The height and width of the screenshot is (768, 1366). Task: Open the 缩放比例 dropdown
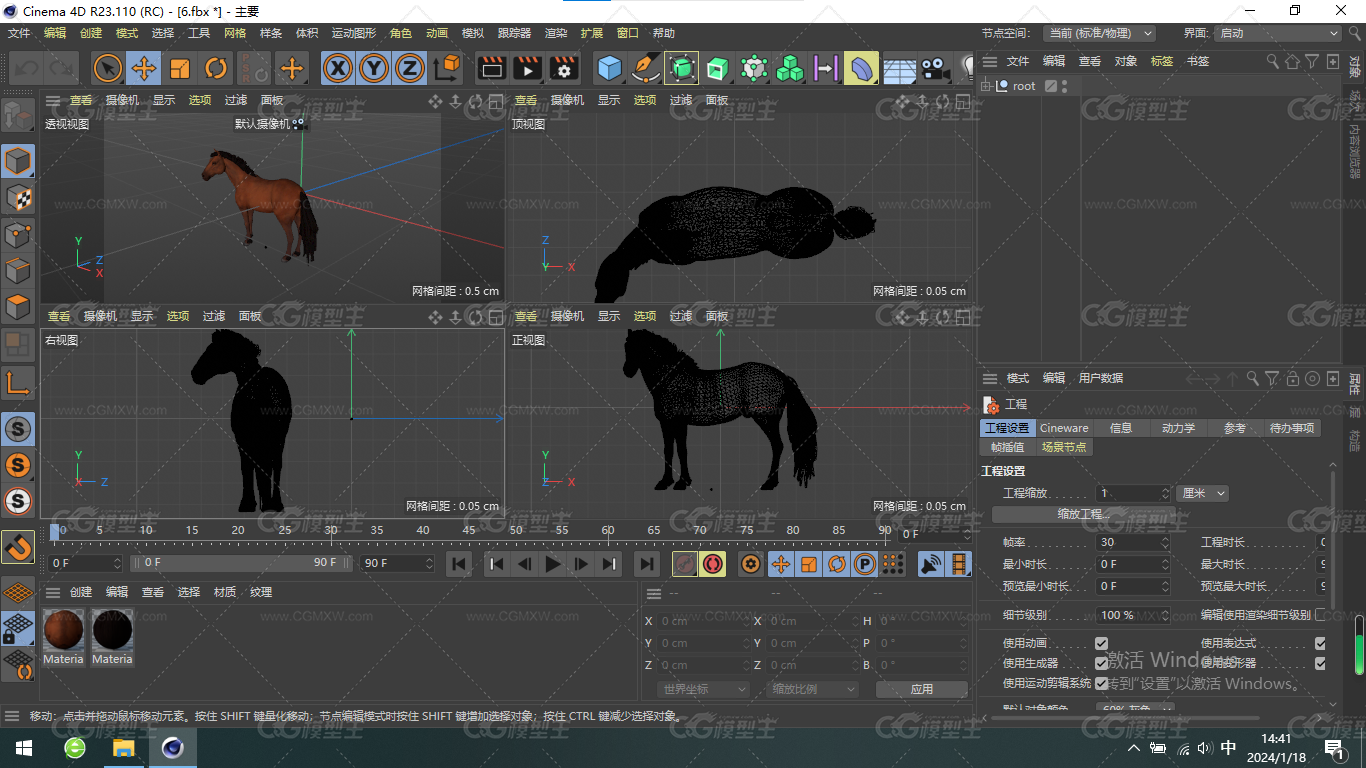pyautogui.click(x=813, y=689)
